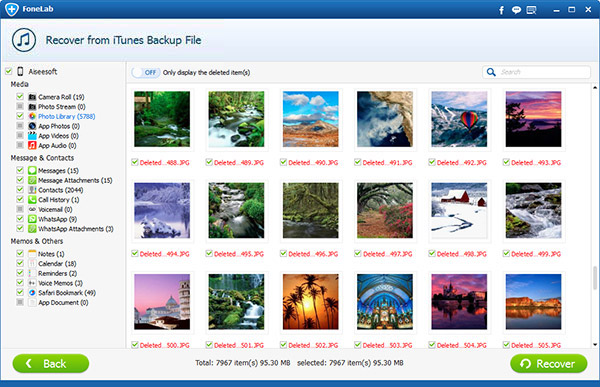Select the hot air balloon thumbnail
Screen dimensions: 600x387
click(459, 119)
